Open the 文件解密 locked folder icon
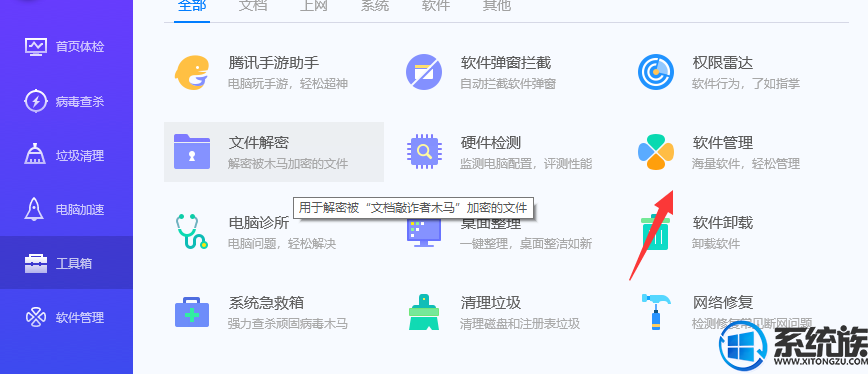This screenshot has width=868, height=374. coord(192,151)
